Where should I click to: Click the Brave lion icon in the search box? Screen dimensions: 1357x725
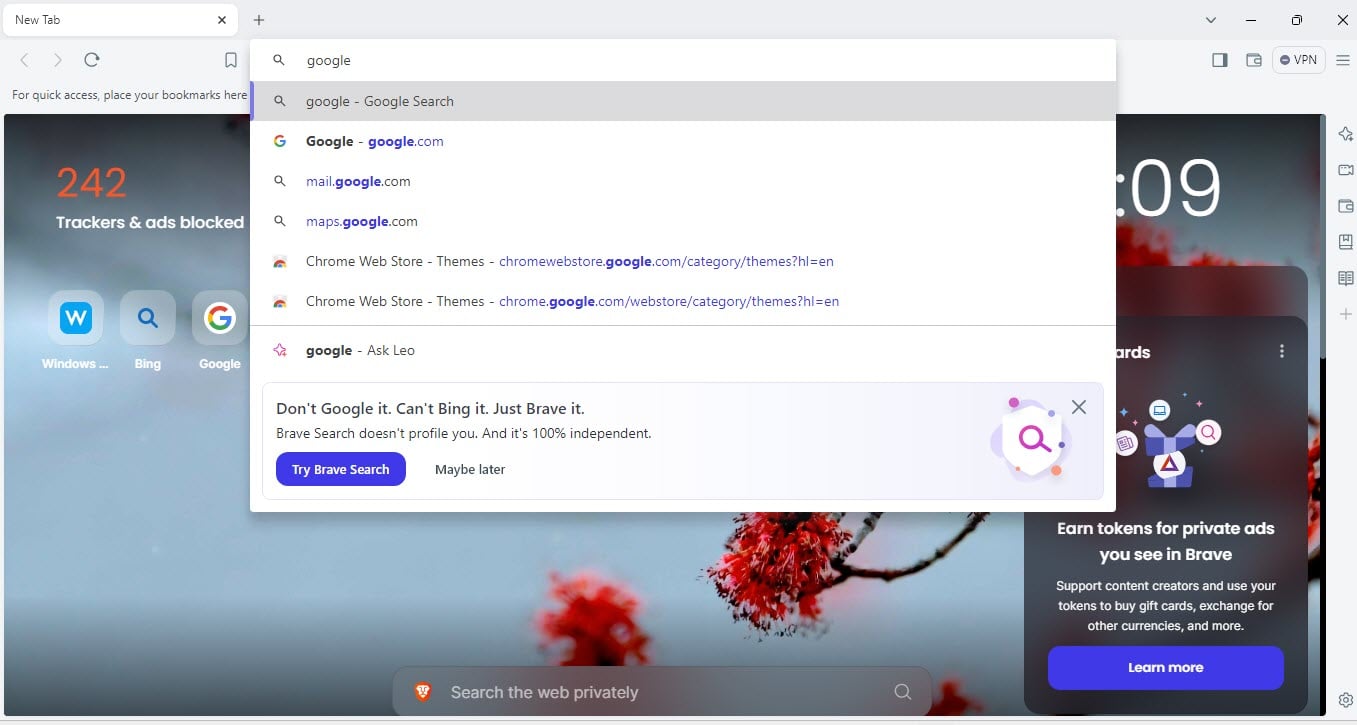[x=423, y=692]
